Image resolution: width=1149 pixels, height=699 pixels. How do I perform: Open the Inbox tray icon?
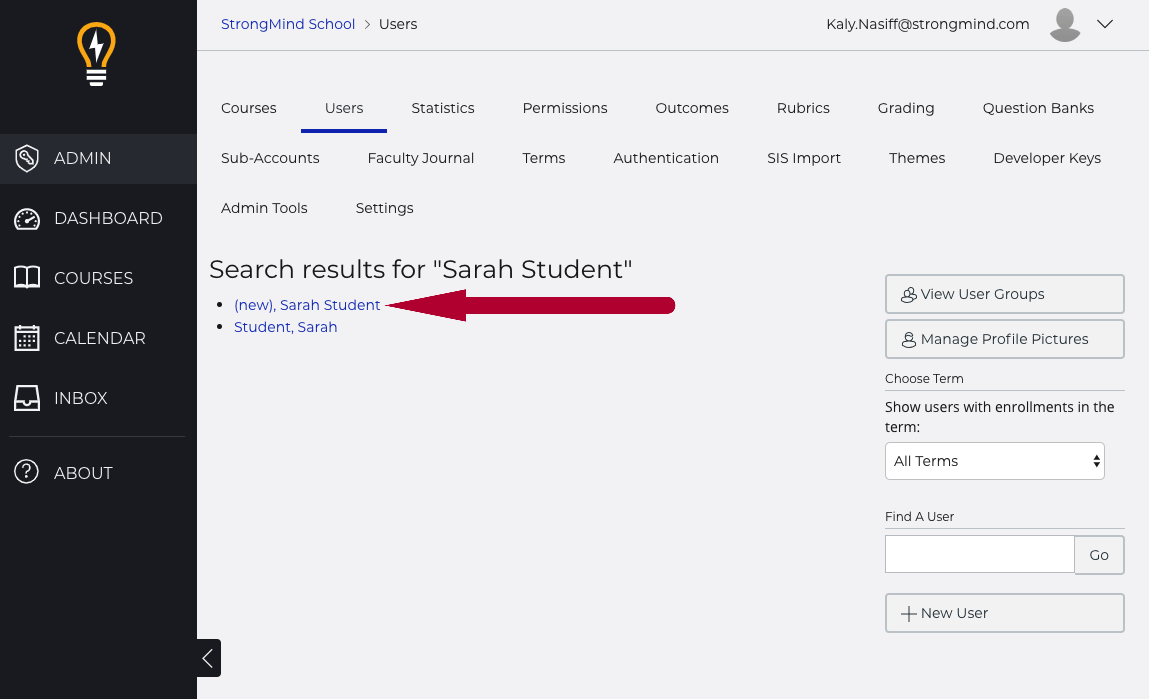click(27, 398)
